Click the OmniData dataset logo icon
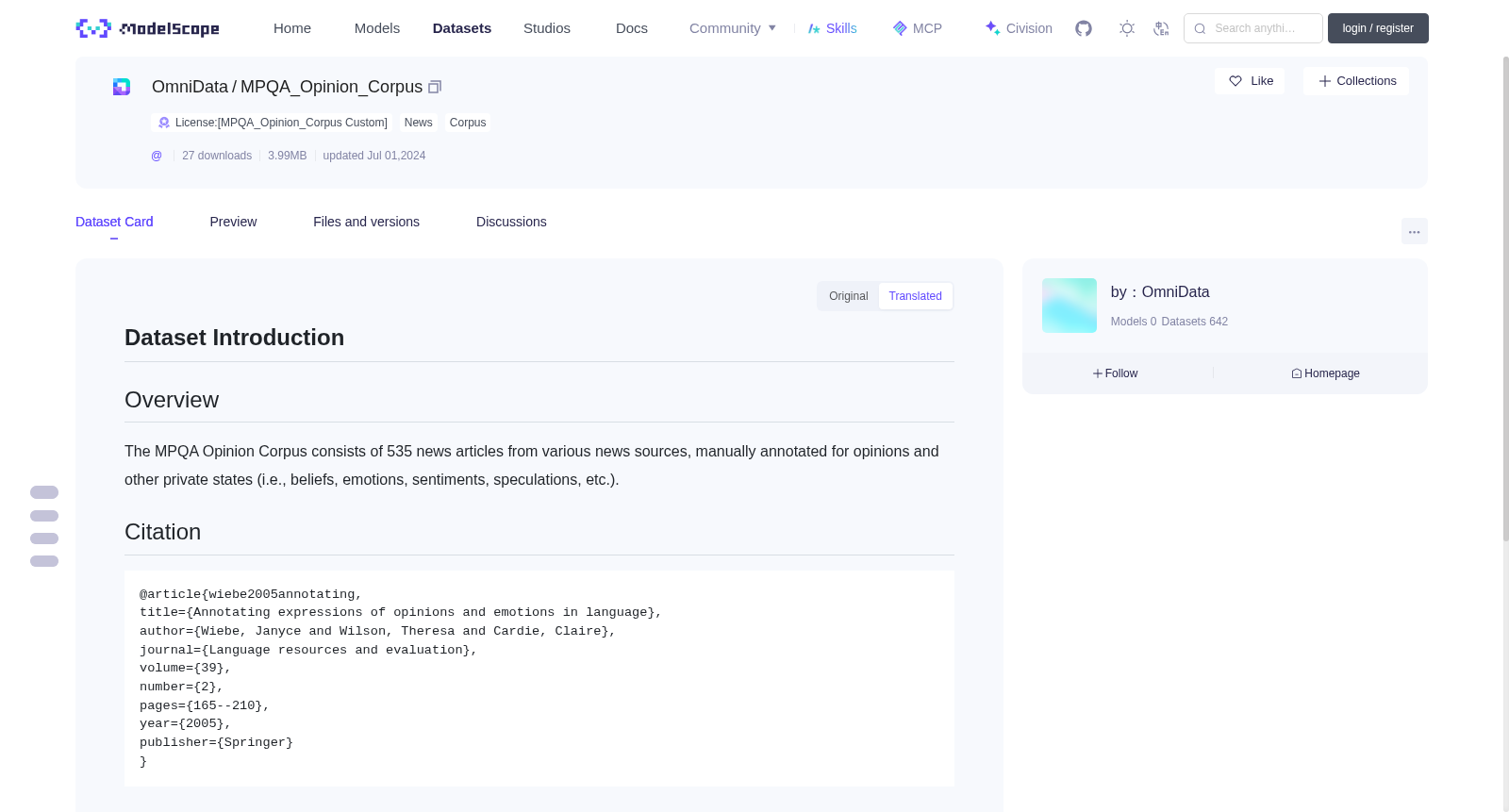This screenshot has width=1509, height=812. point(122,87)
